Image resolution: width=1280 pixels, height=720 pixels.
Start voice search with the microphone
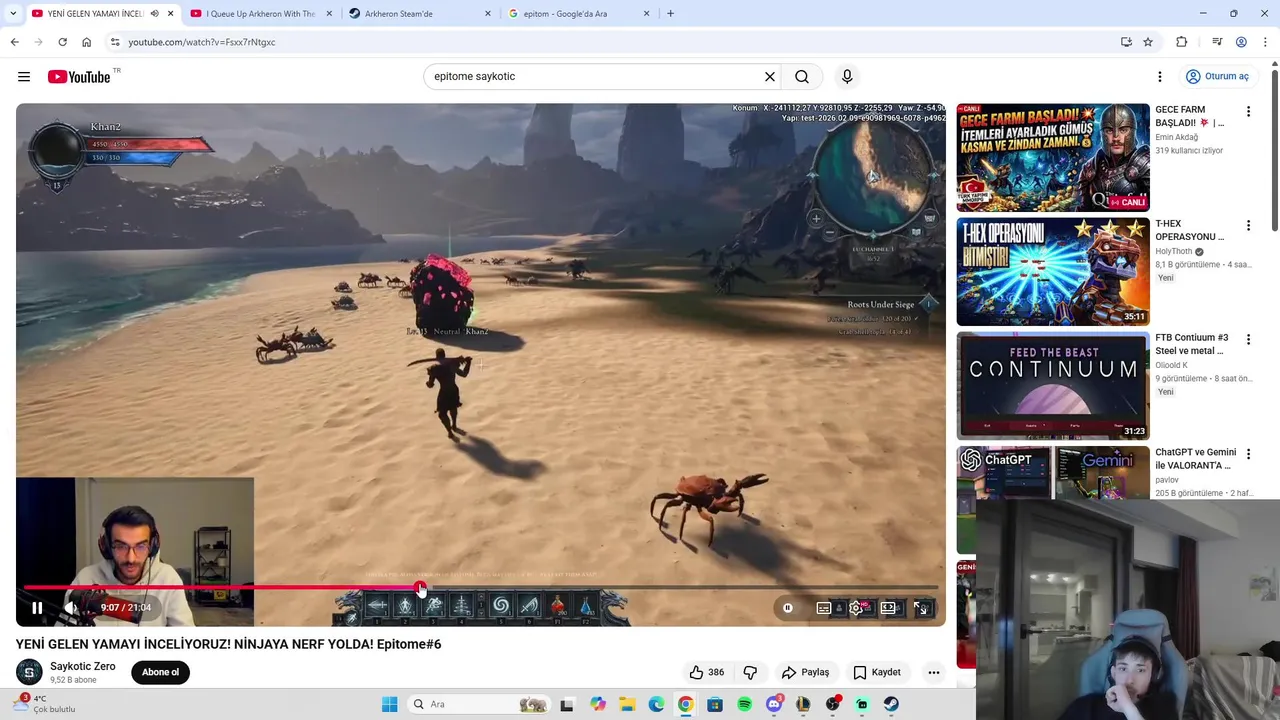click(847, 77)
